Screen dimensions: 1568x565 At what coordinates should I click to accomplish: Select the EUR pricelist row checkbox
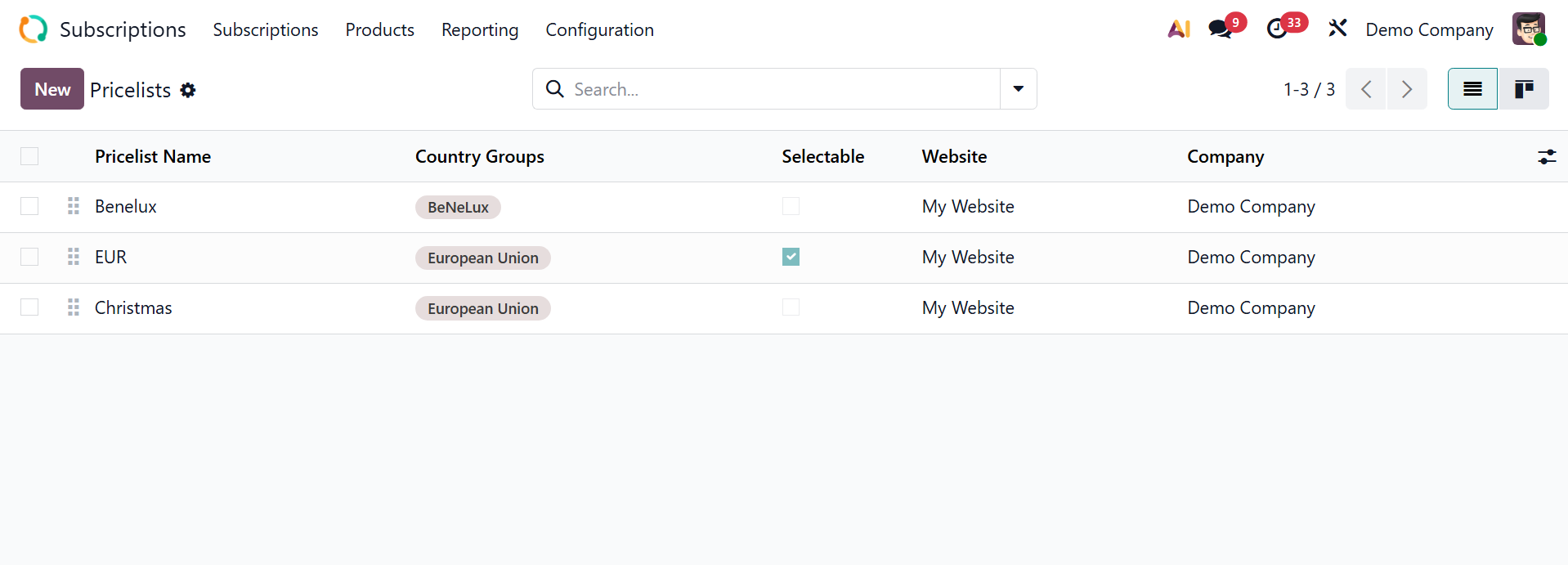(x=29, y=257)
